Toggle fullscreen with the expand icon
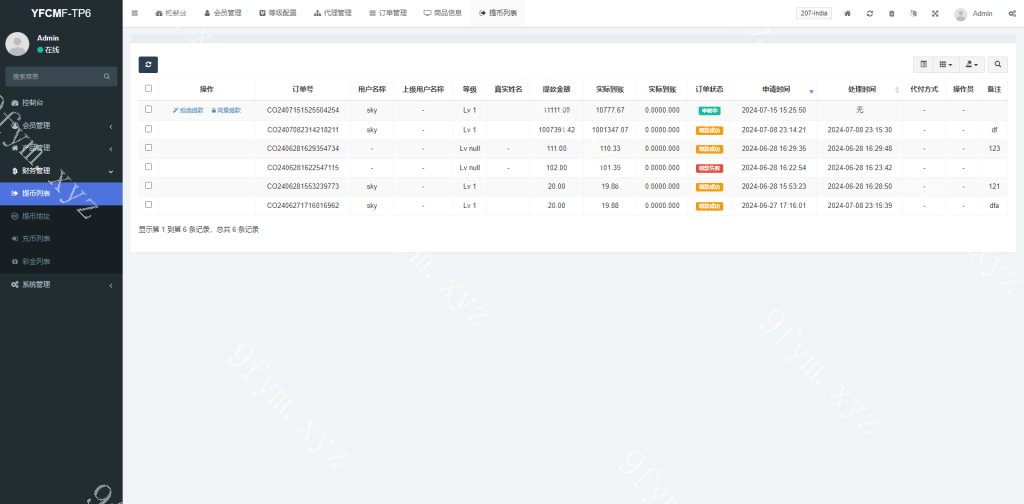The height and width of the screenshot is (504, 1024). point(935,13)
